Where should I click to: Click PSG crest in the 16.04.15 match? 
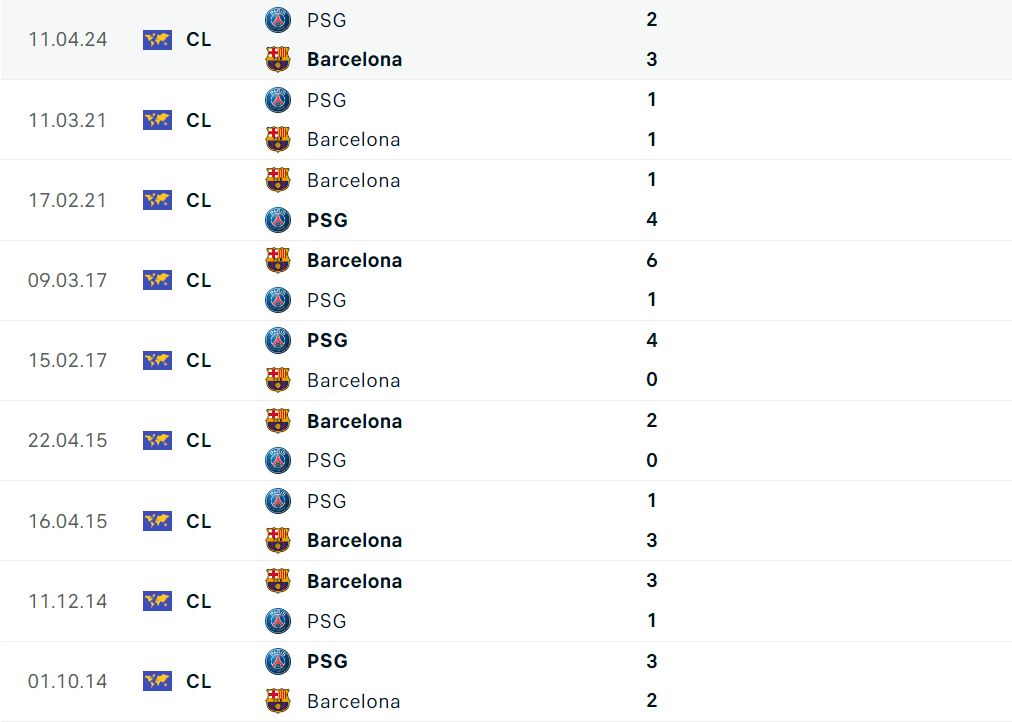(x=277, y=501)
